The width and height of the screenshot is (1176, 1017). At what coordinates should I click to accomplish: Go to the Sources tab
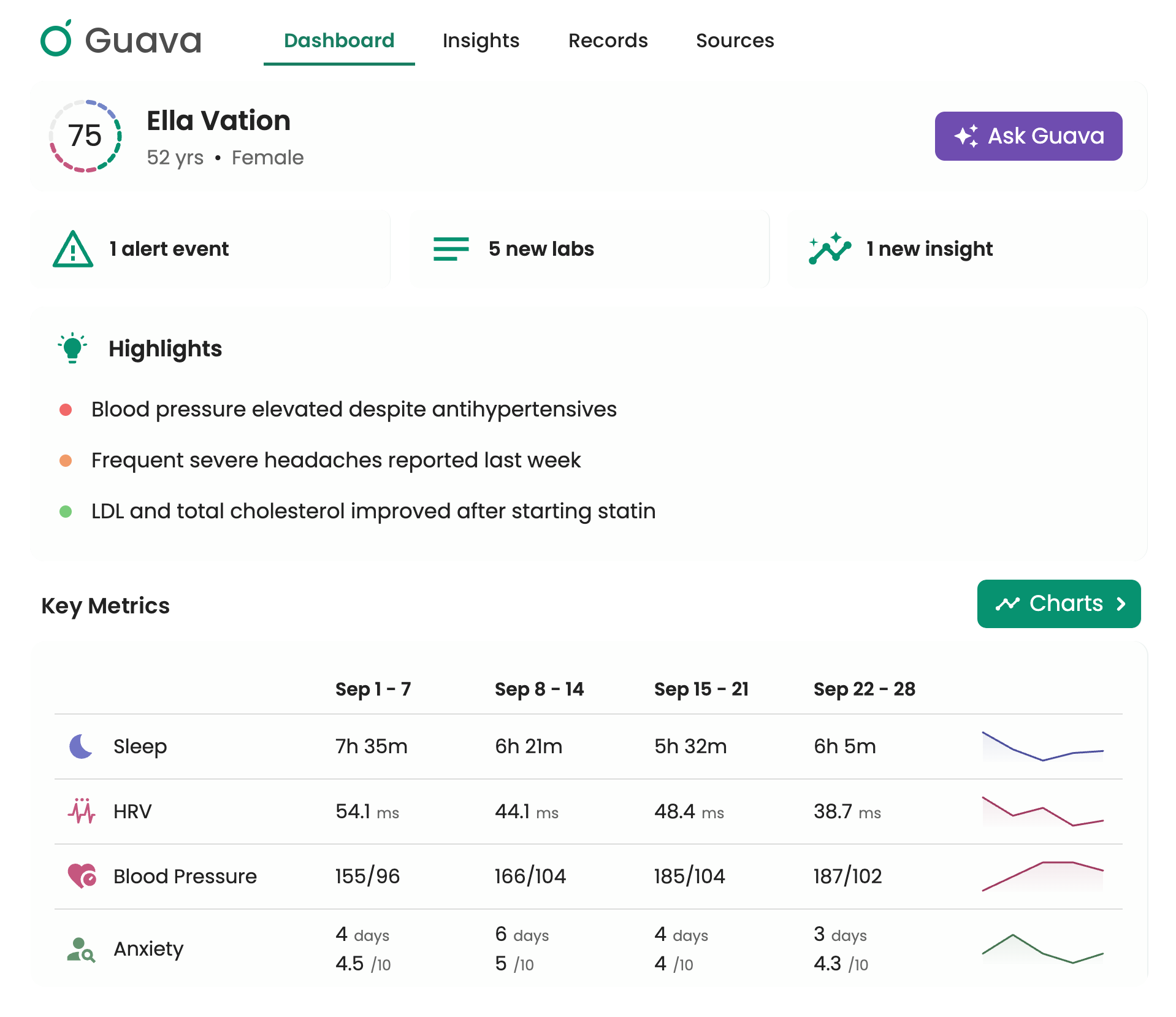pyautogui.click(x=735, y=40)
